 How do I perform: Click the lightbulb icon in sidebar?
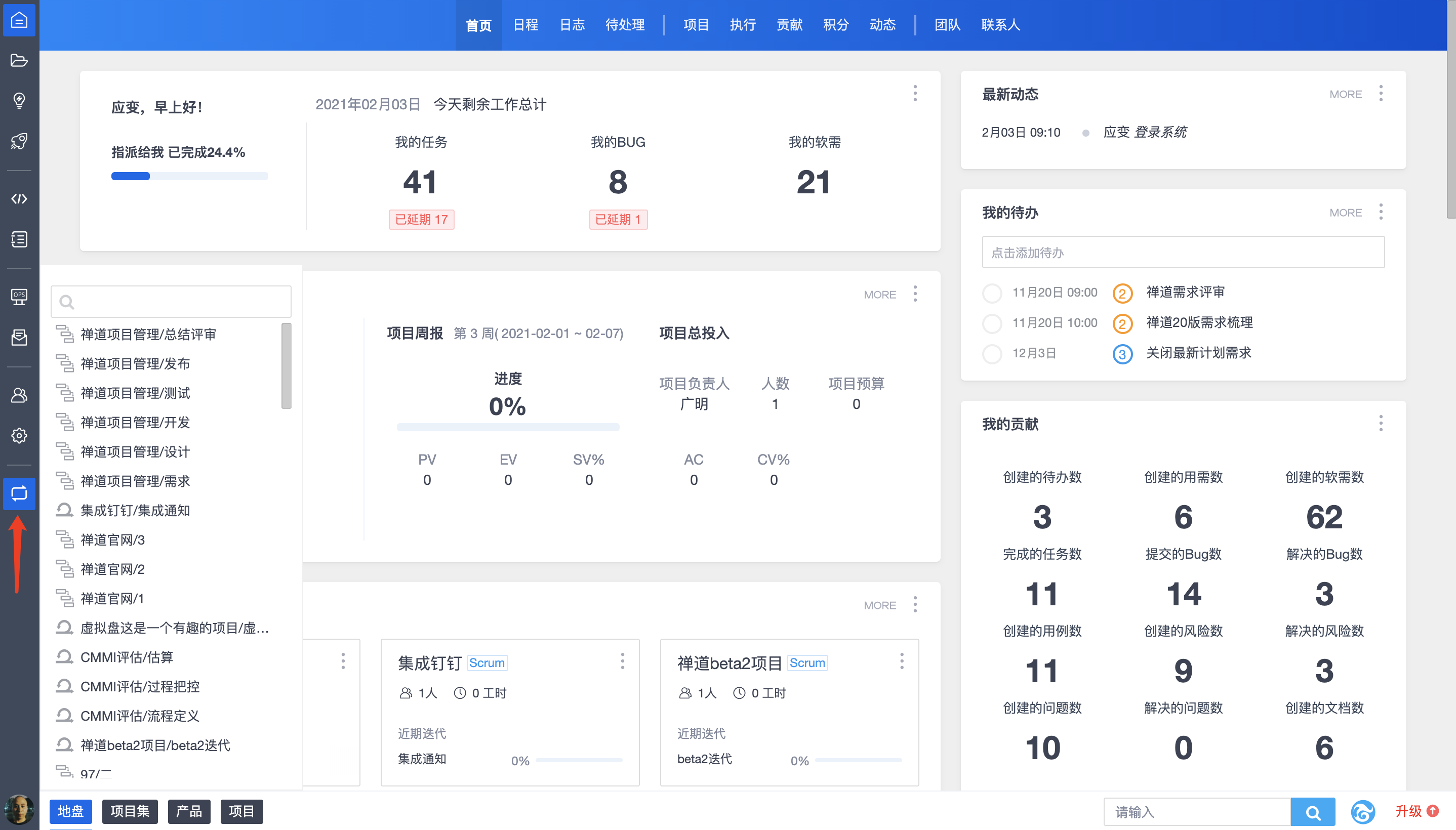(x=19, y=100)
